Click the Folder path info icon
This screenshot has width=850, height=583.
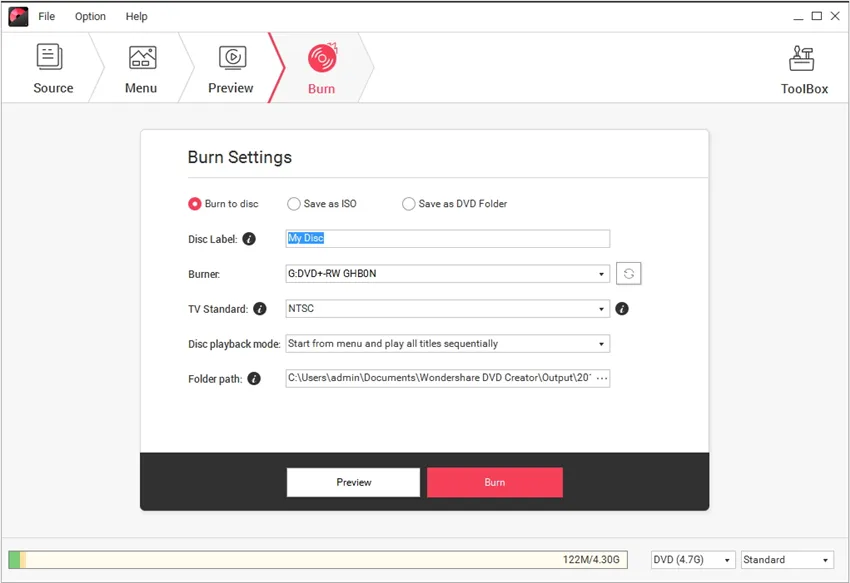[x=256, y=378]
